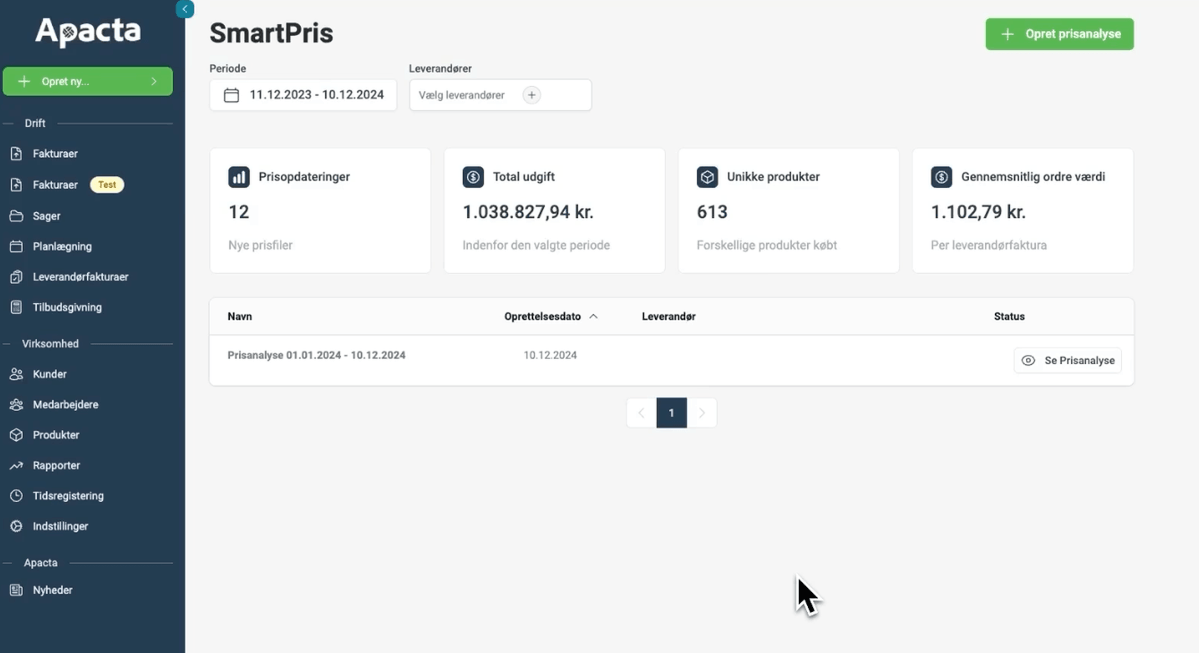This screenshot has height=653, width=1199.
Task: Open Tilbudsgivning calculator page
Action: [67, 307]
